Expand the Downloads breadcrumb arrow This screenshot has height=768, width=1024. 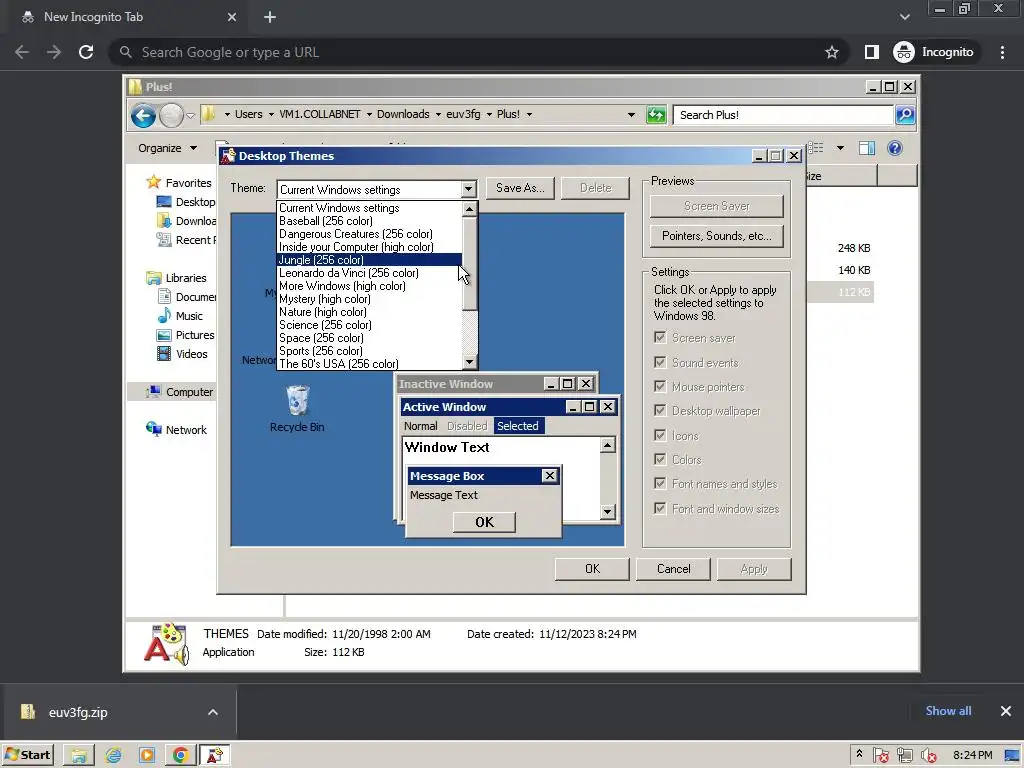point(438,114)
